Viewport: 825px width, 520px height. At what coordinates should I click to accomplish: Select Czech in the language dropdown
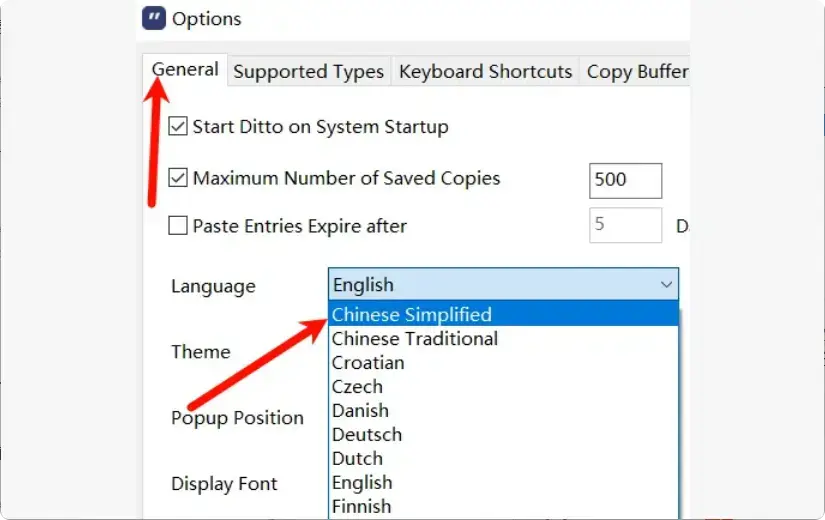357,387
